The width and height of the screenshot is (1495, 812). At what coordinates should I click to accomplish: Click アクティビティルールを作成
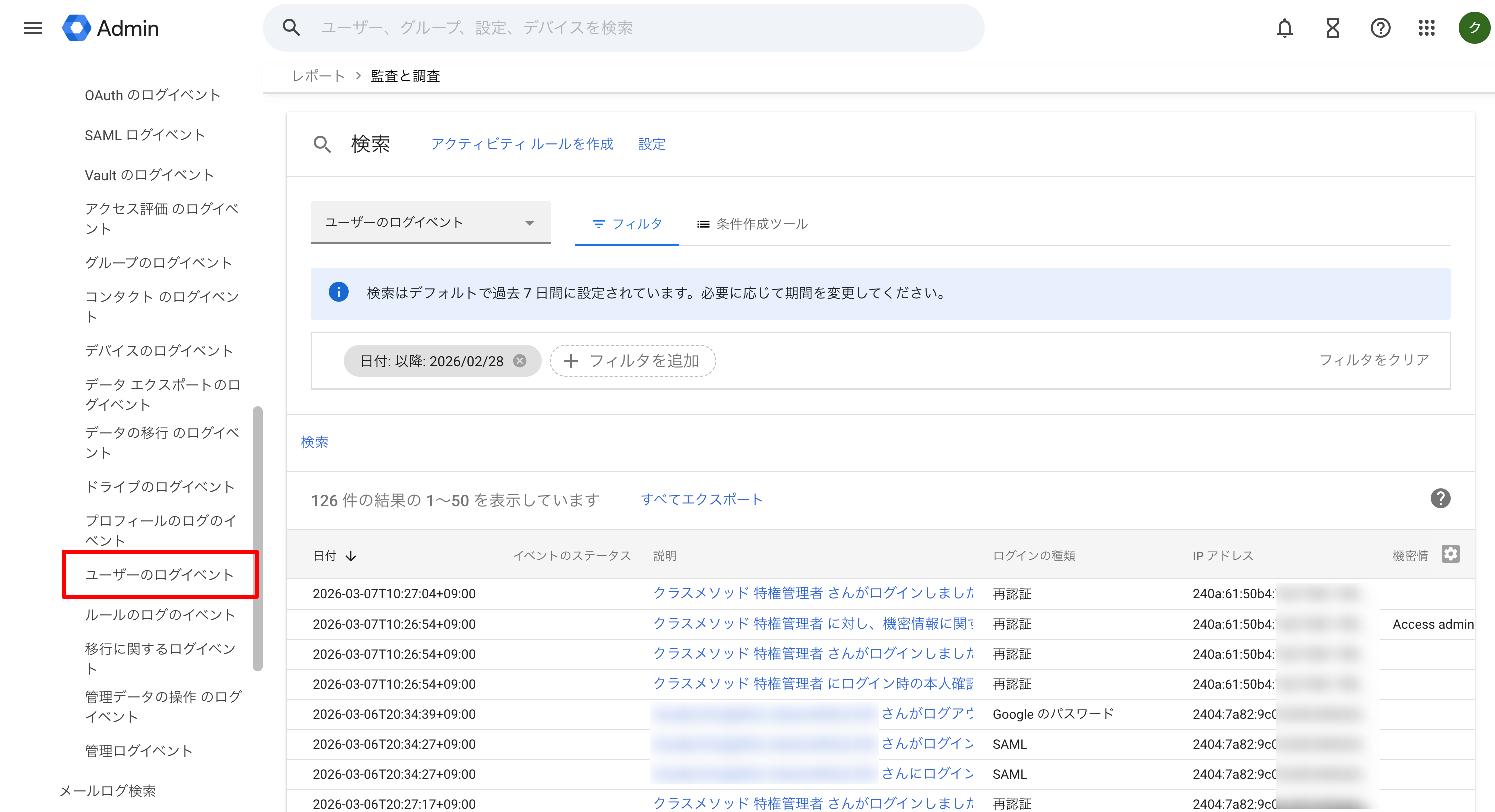[x=522, y=144]
